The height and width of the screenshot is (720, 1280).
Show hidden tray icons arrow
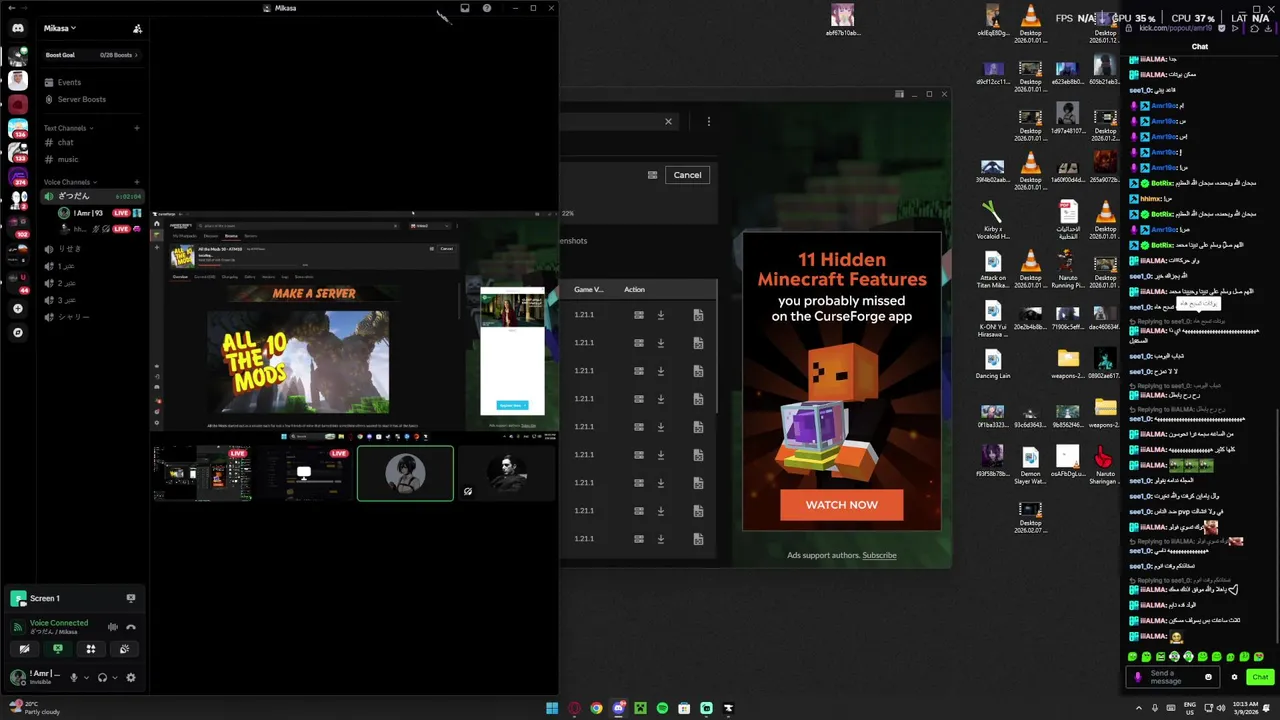pos(1138,708)
